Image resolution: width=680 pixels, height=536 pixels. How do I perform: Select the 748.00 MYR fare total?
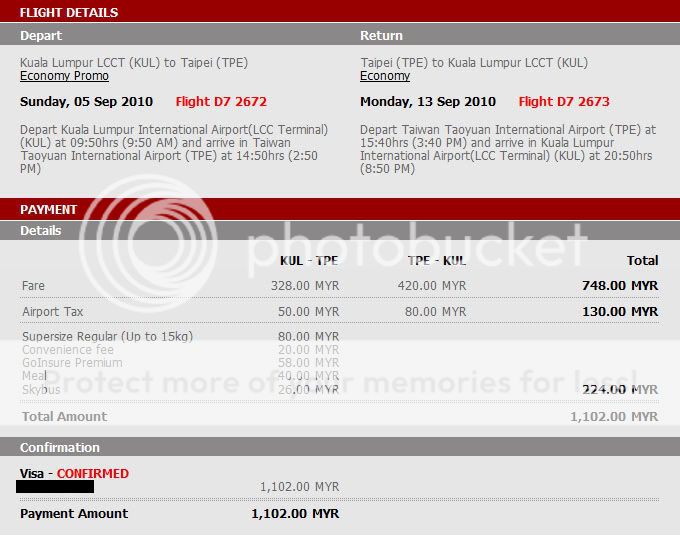620,286
